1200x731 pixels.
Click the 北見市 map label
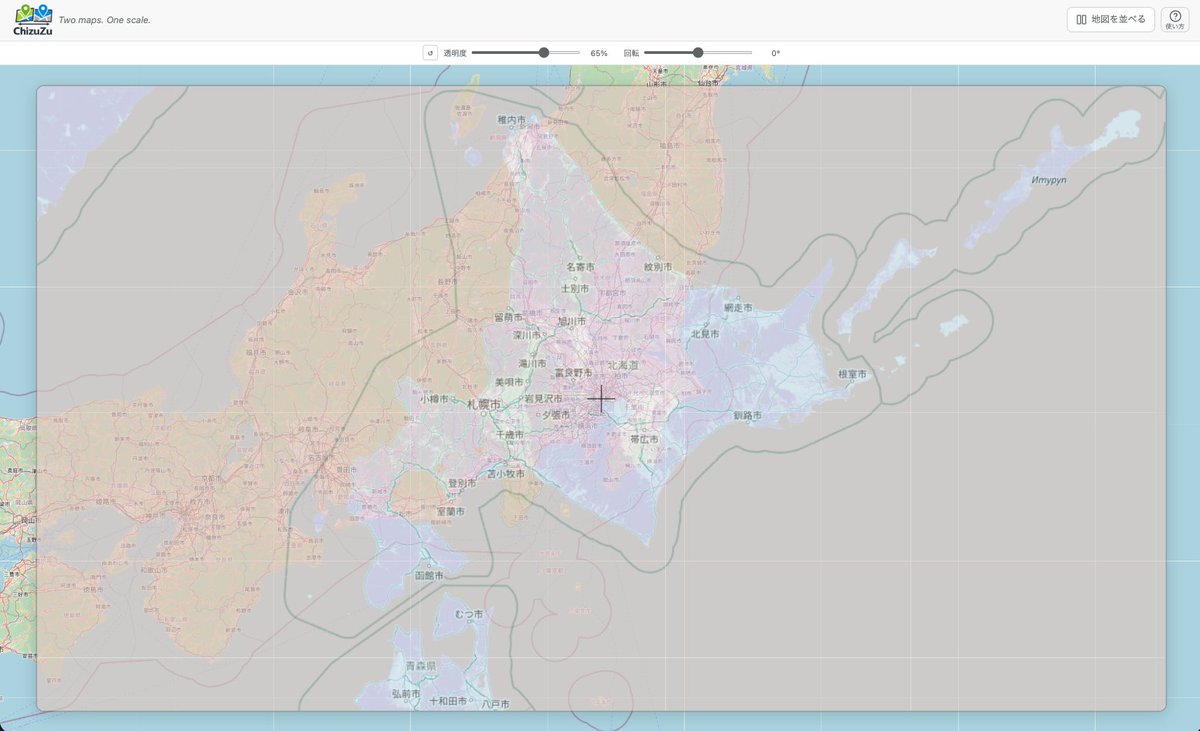point(705,334)
